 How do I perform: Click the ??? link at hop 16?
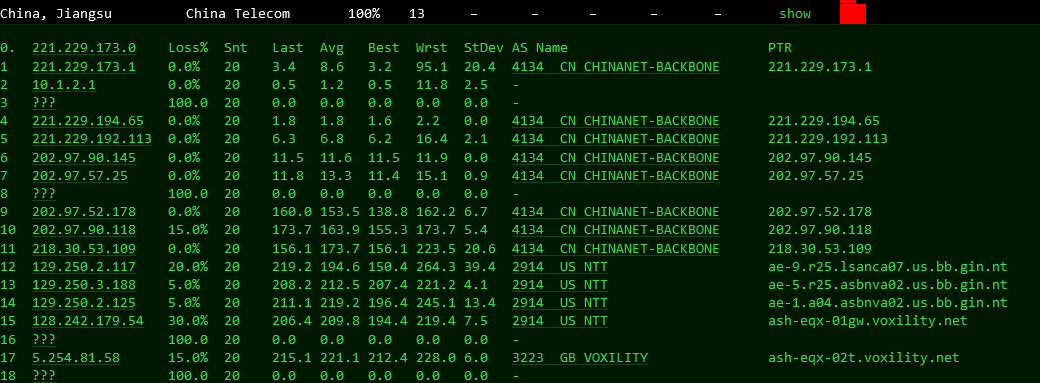pos(44,340)
